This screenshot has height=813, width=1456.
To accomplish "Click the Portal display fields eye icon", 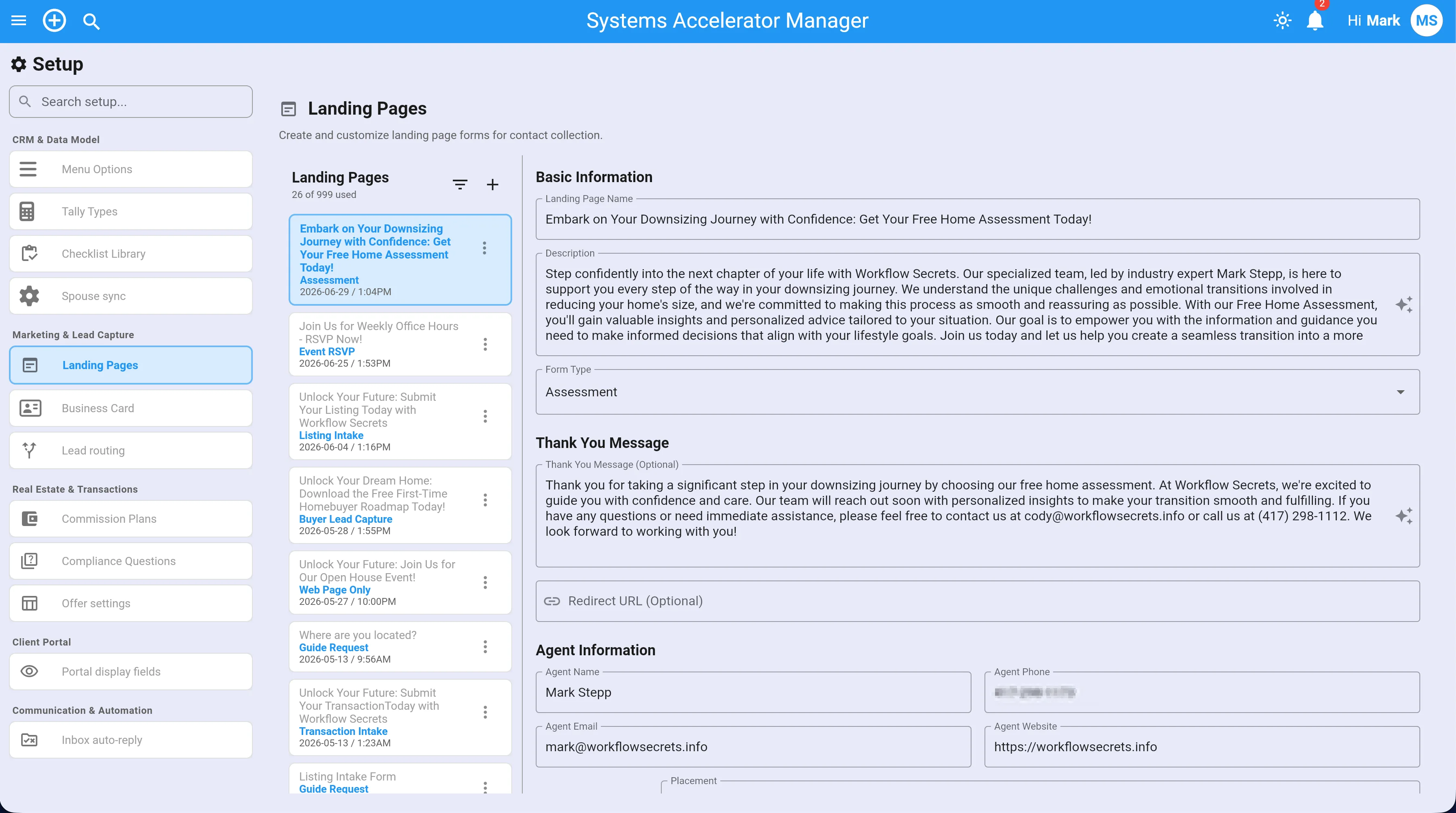I will (29, 671).
